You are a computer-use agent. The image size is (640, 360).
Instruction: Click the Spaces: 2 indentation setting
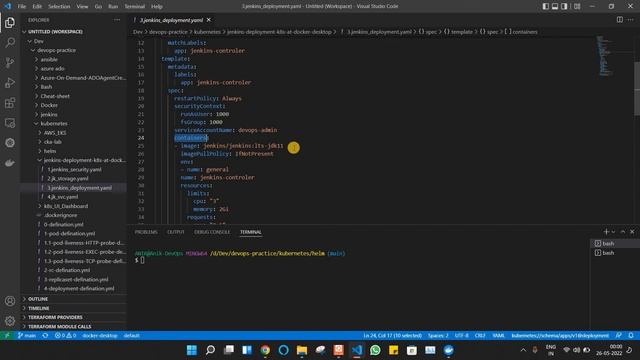438,336
